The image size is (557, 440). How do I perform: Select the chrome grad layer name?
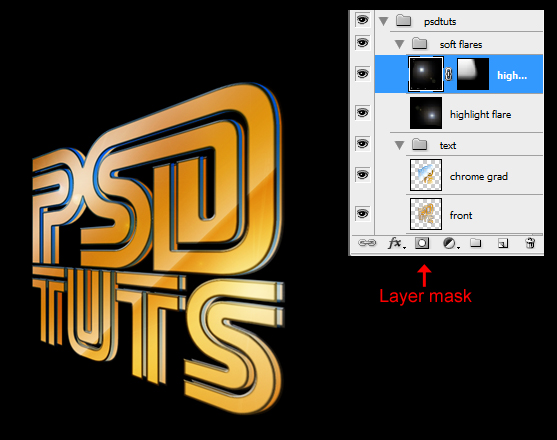point(478,176)
